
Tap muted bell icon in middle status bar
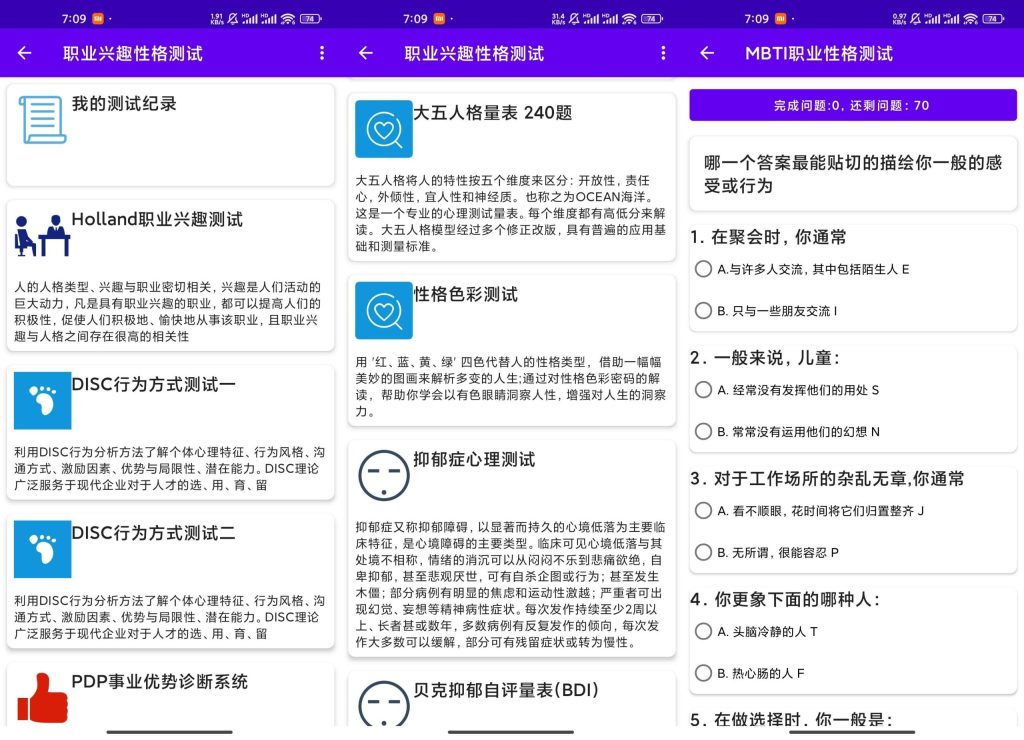[x=573, y=19]
